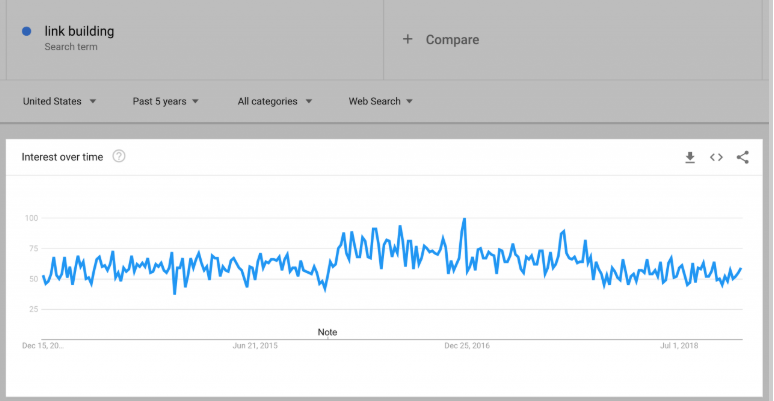Image resolution: width=774 pixels, height=401 pixels.
Task: Click the Jul 1, 2018 axis label
Action: pyautogui.click(x=678, y=345)
